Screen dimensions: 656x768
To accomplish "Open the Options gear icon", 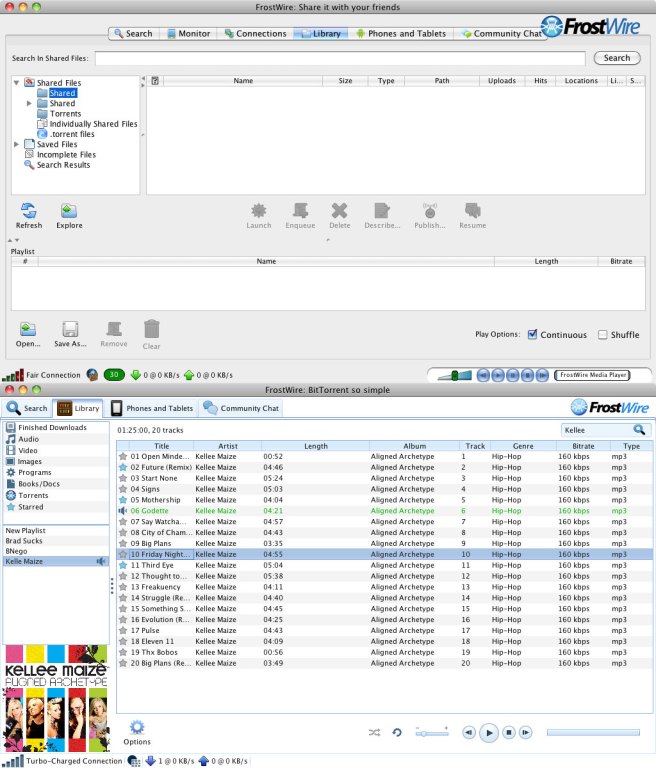I will coord(137,727).
